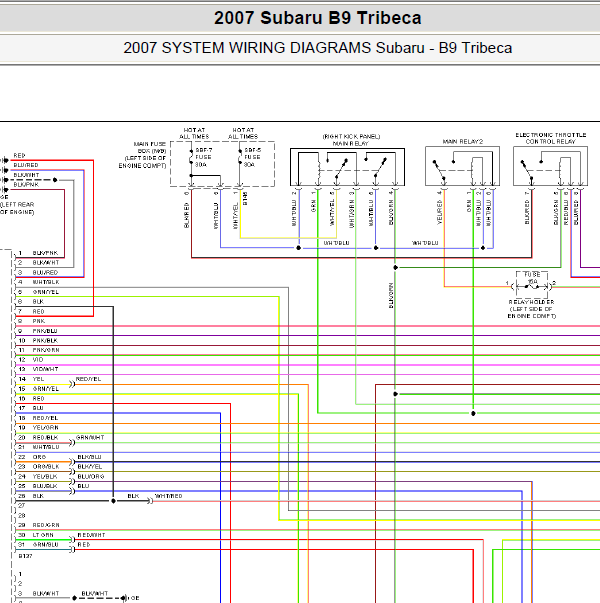Click connector pin '11 PNK/GRN'
600x603 pixels.
39,350
